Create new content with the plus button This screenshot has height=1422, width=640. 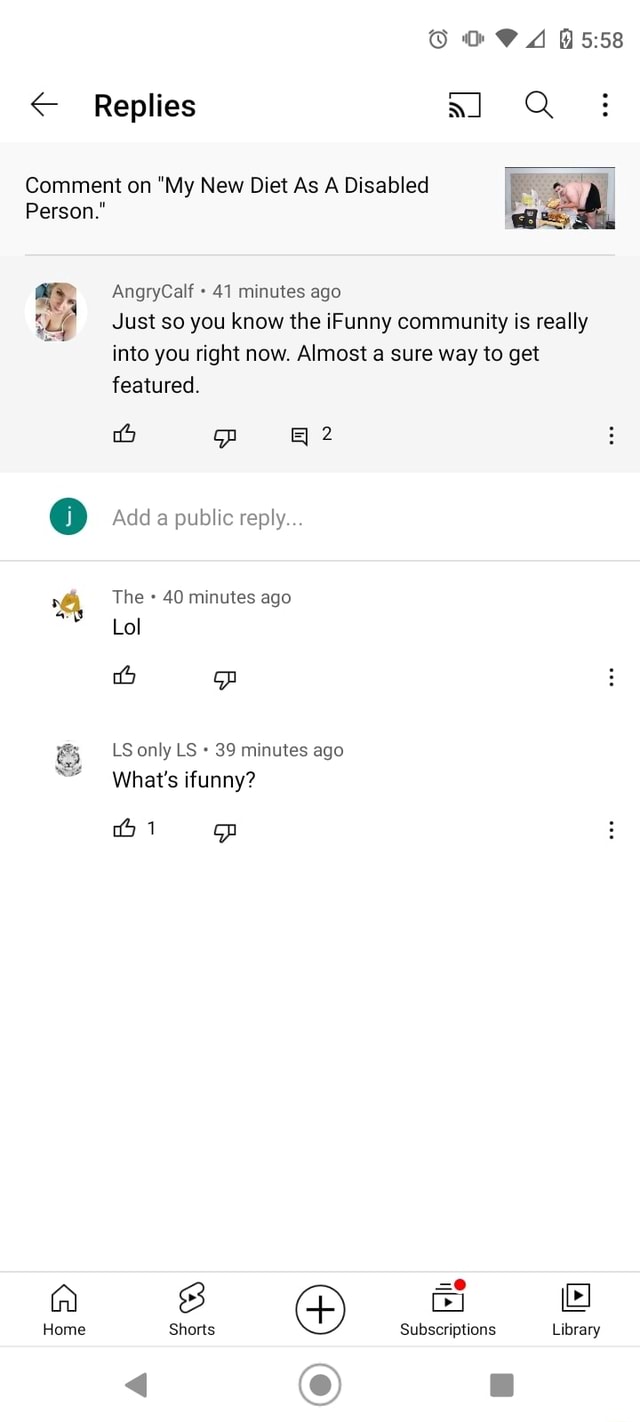coord(320,1309)
